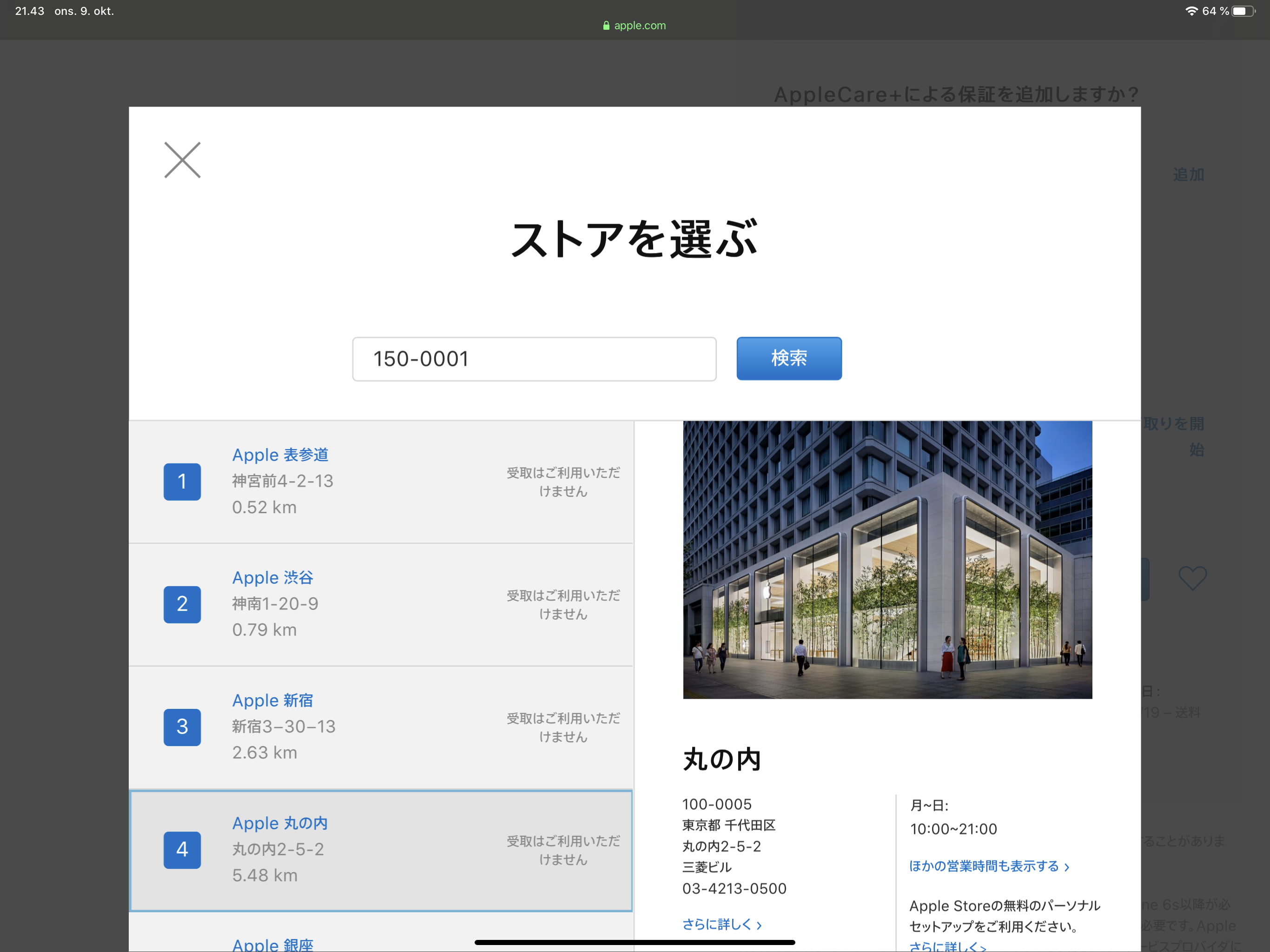Viewport: 1270px width, 952px height.
Task: Click 新宿3–30–13 address text
Action: pos(284,727)
